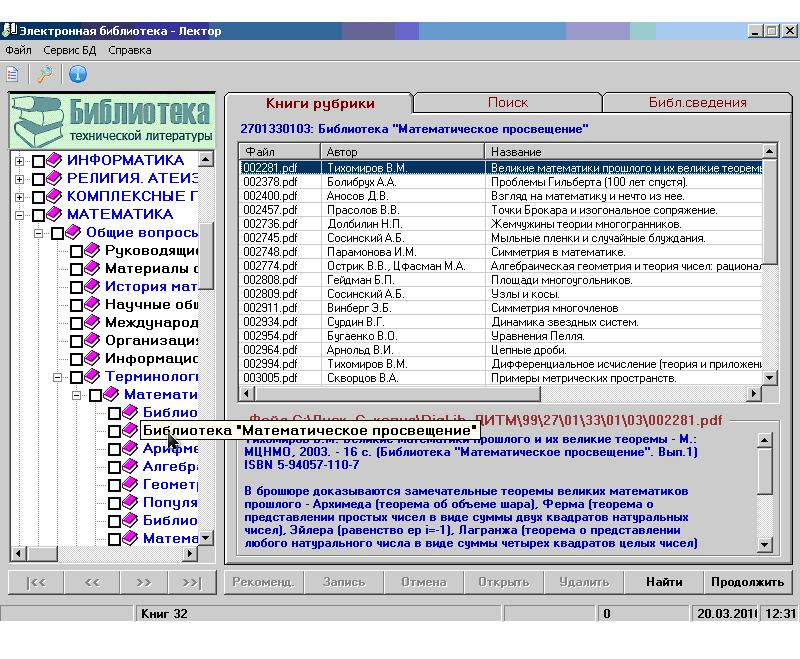Switch to the Библ.сведения tab
The width and height of the screenshot is (800, 659).
coord(697,103)
